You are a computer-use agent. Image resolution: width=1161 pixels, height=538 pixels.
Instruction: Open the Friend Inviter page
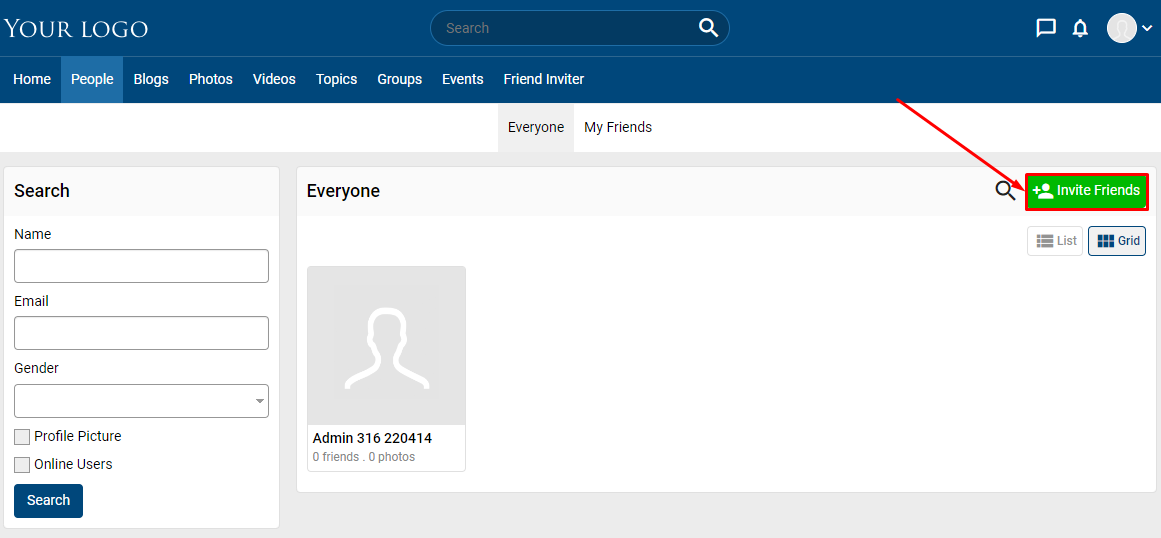543,79
